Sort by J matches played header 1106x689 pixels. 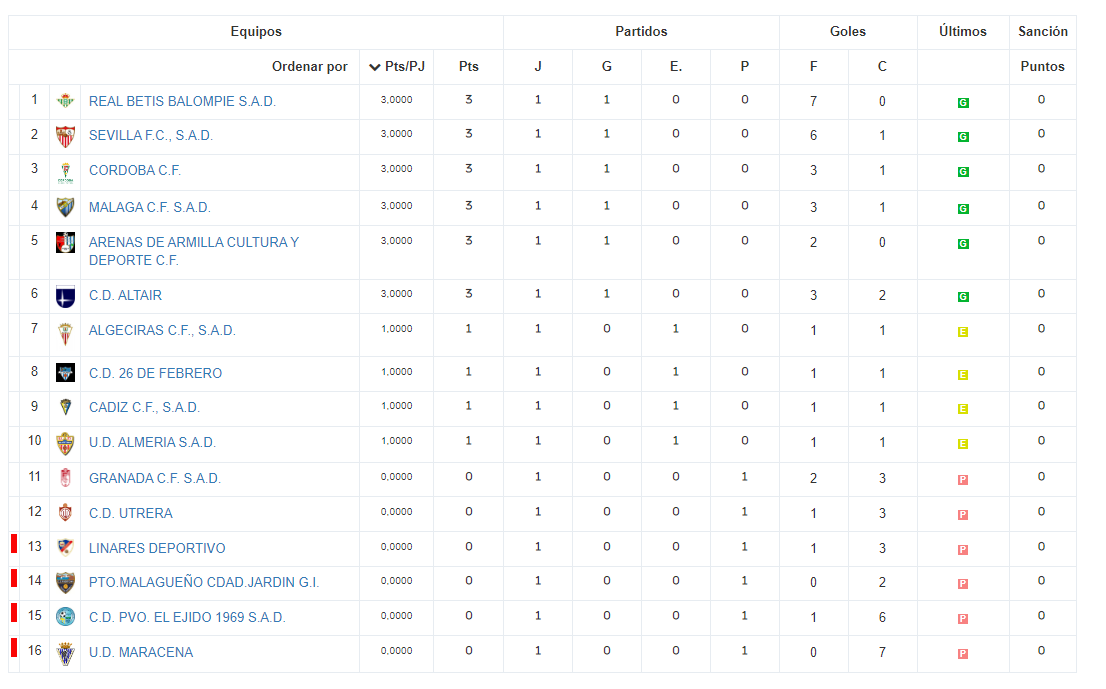point(537,66)
